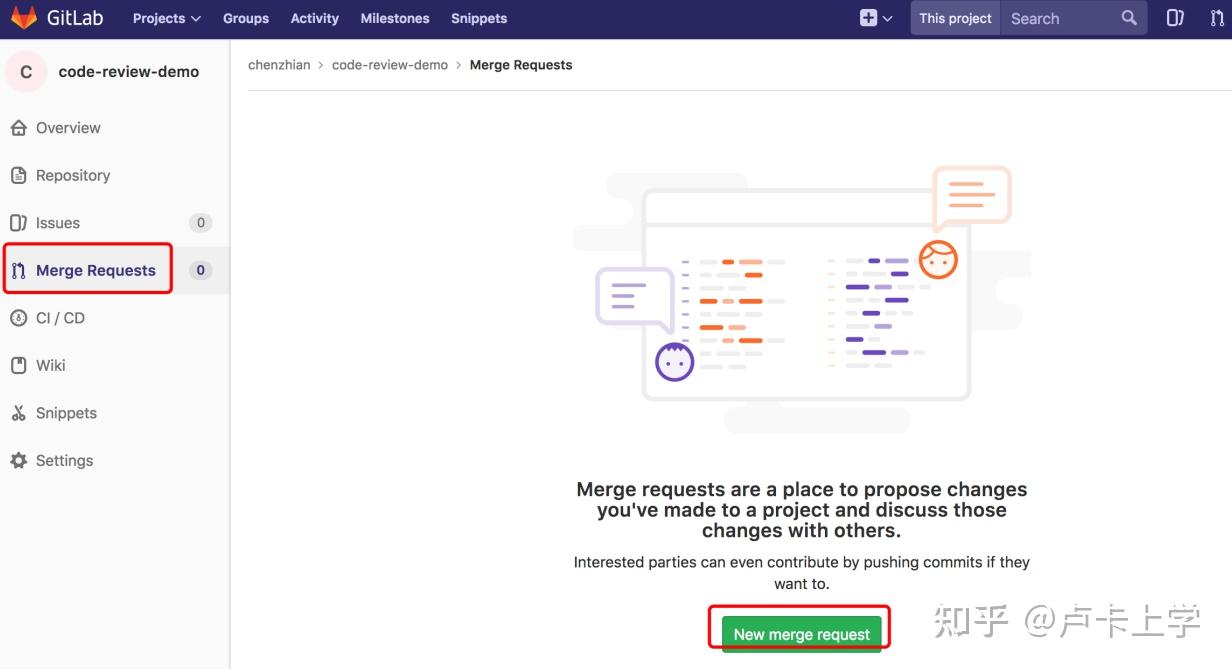Open the Todos icon in the top bar
Image resolution: width=1232 pixels, height=670 pixels.
[x=1174, y=17]
